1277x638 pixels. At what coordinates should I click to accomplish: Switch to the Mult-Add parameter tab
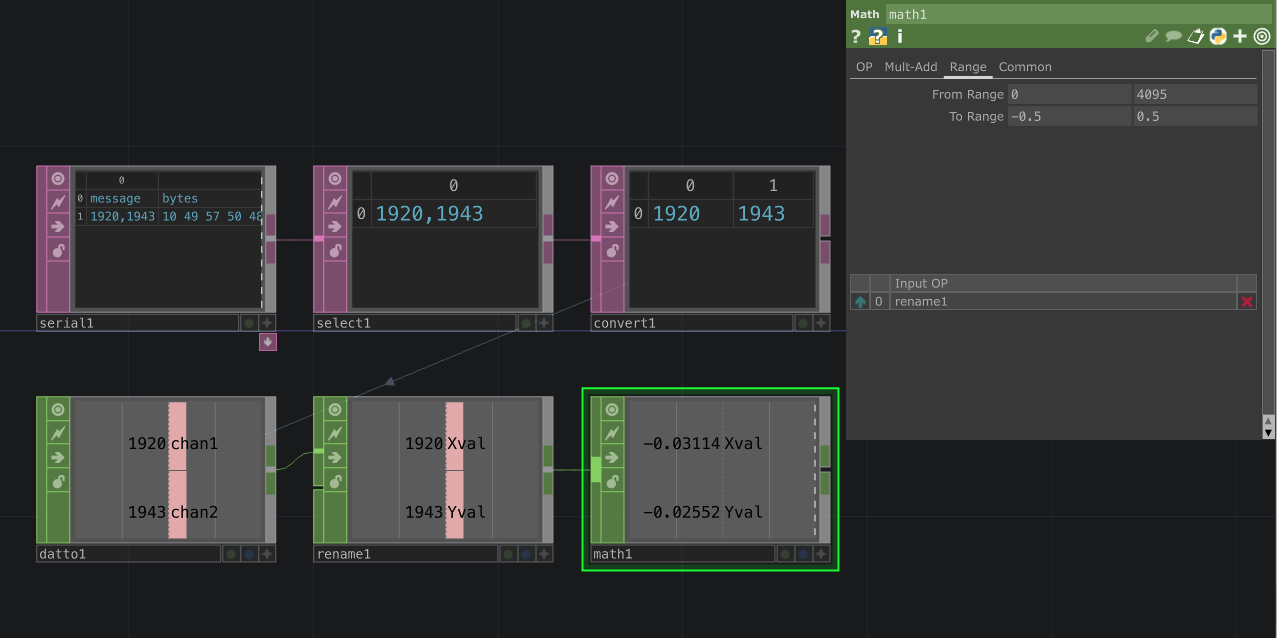pos(910,67)
